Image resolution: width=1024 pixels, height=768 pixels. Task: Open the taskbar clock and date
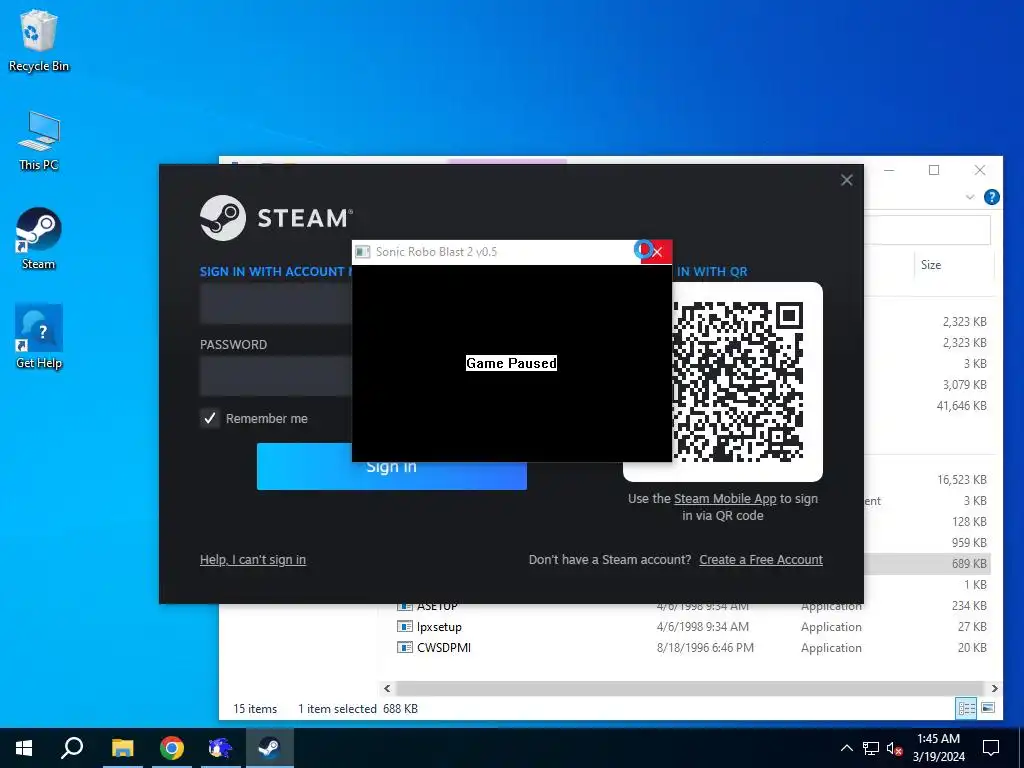pos(938,748)
